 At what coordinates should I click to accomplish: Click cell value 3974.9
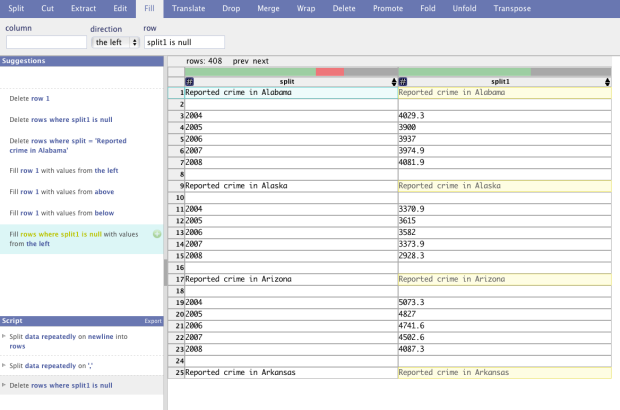(505, 151)
